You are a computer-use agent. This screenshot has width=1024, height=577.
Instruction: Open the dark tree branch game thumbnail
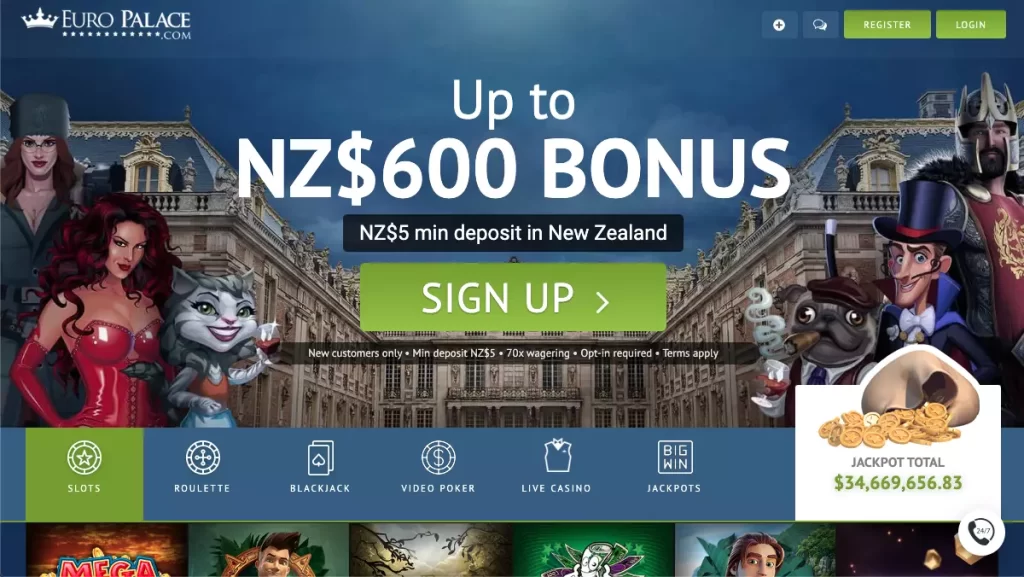(x=431, y=550)
